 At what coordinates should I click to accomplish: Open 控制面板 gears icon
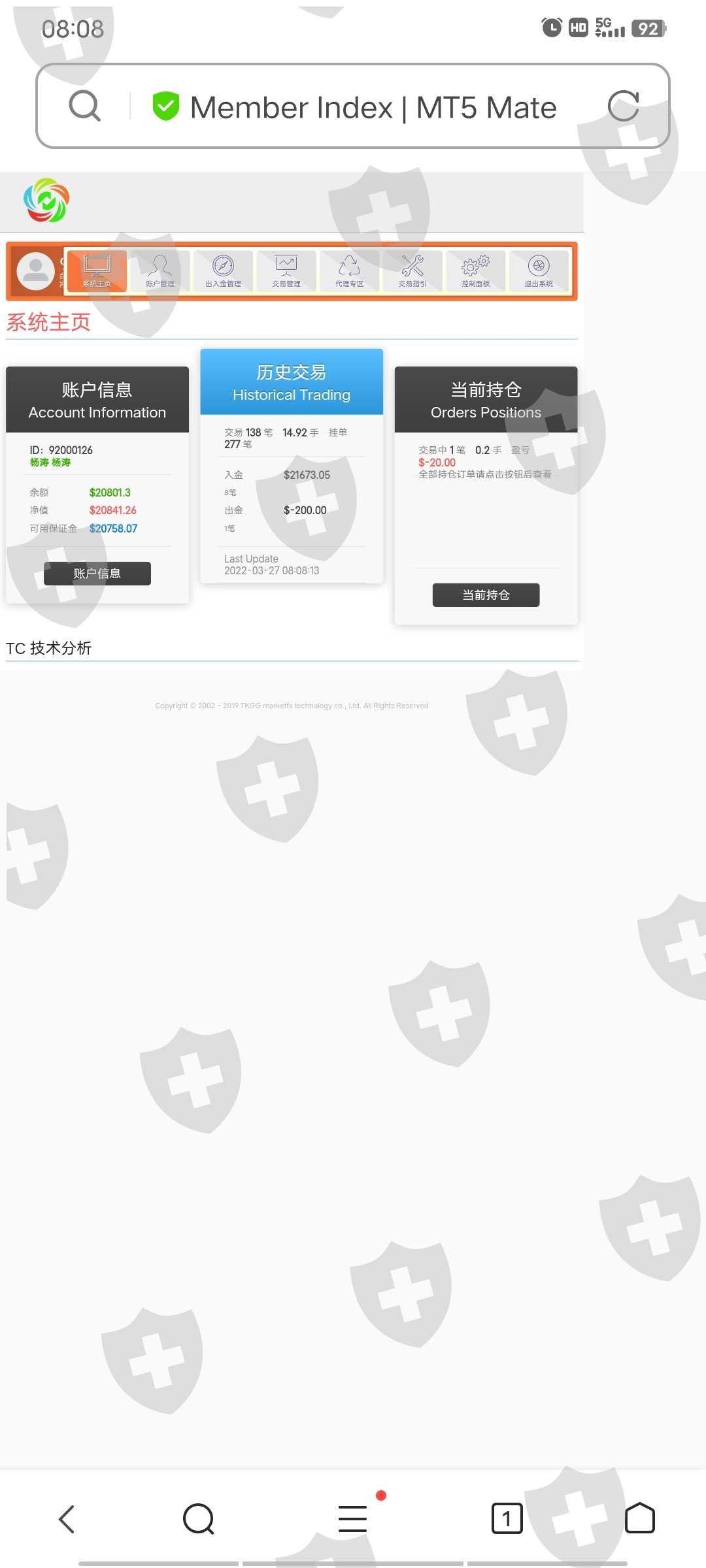tap(475, 270)
